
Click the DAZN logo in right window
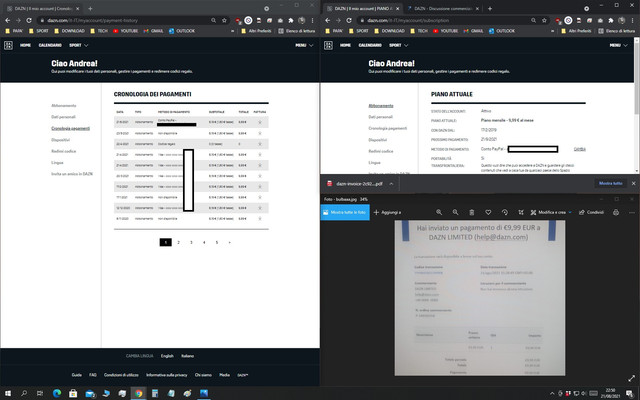pyautogui.click(x=328, y=45)
